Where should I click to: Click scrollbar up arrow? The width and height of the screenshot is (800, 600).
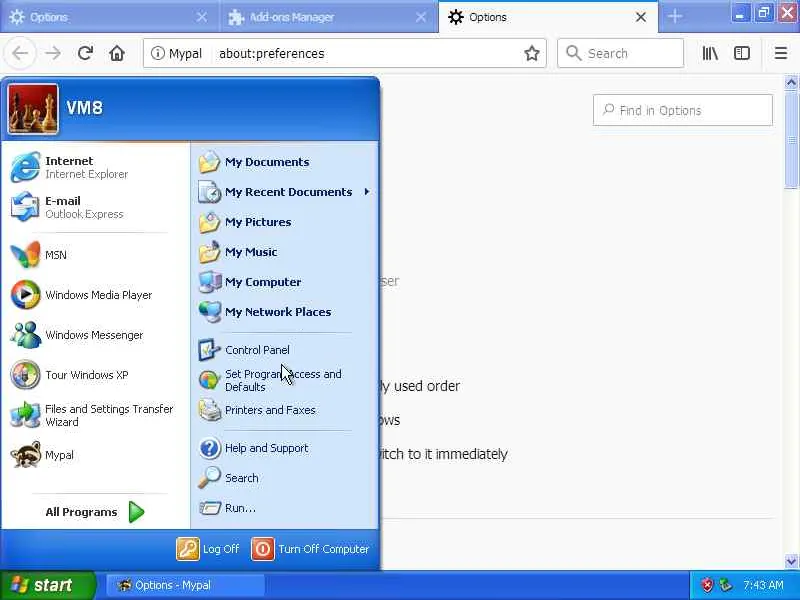point(791,82)
